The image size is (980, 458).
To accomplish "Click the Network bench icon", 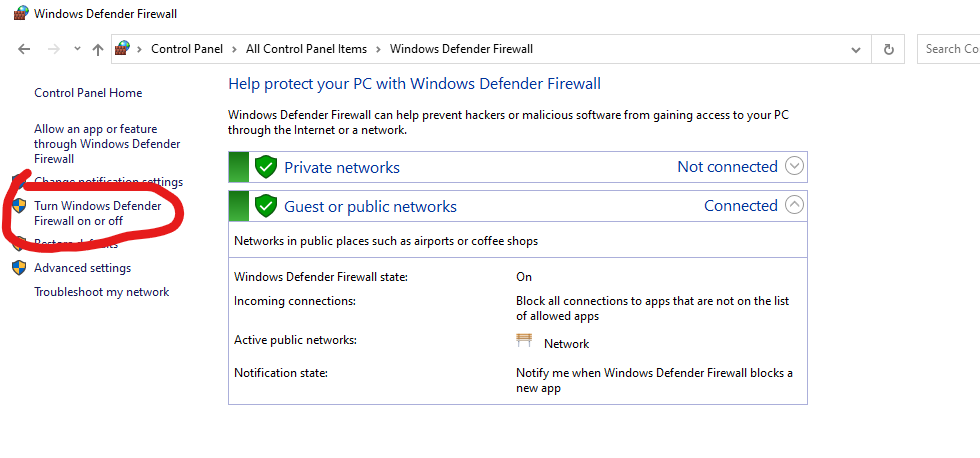I will (x=524, y=342).
